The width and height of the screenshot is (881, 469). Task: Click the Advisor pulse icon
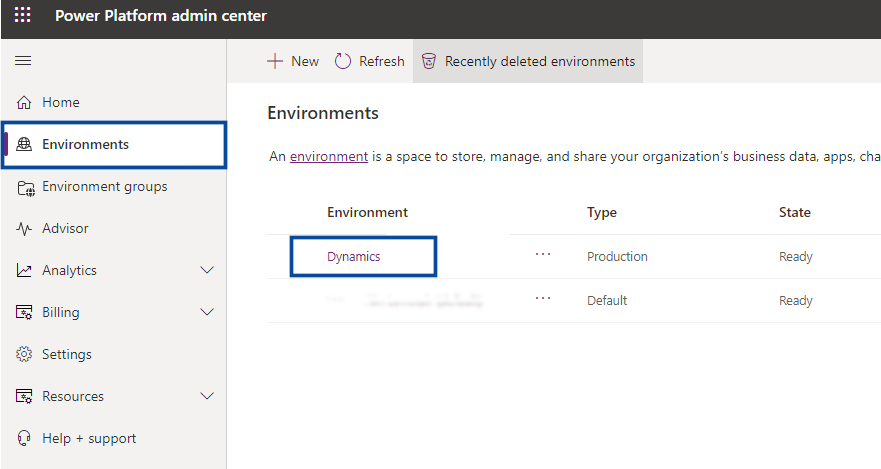24,229
